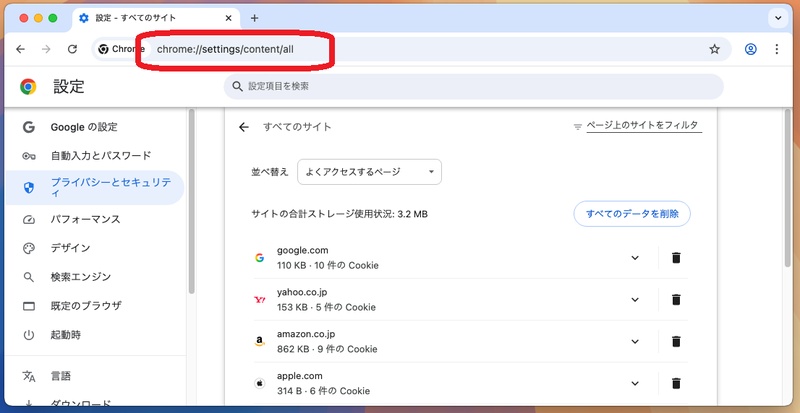800x413 pixels.
Task: Close the 設定 - すべてのサイト tab
Action: click(x=229, y=18)
